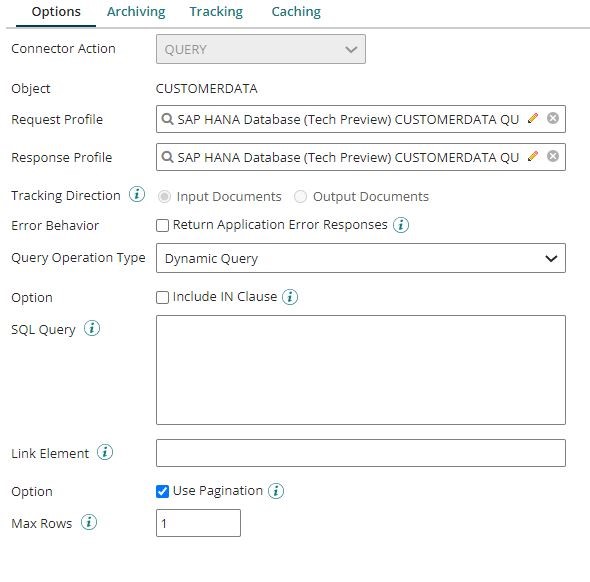View Max Rows info tooltip
This screenshot has height=582, width=590.
89,522
